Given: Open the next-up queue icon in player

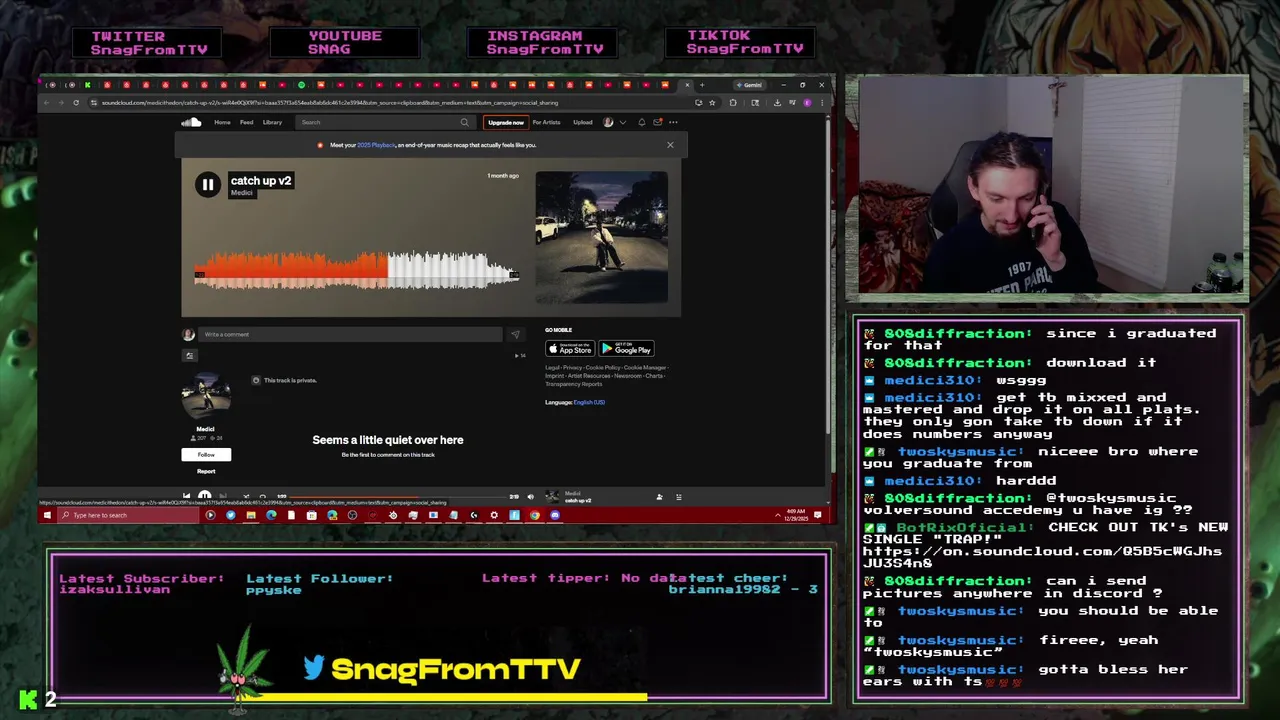Looking at the screenshot, I should point(678,497).
